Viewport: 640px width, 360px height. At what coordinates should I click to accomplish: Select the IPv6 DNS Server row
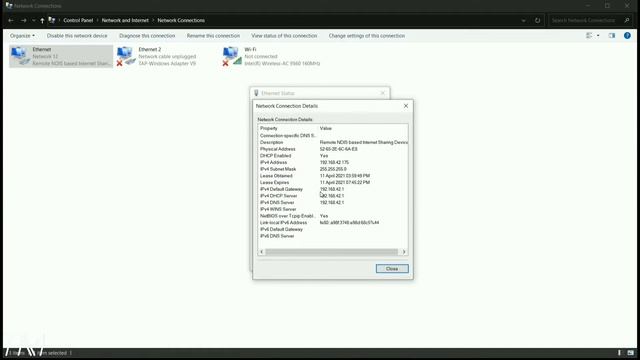tap(333, 236)
